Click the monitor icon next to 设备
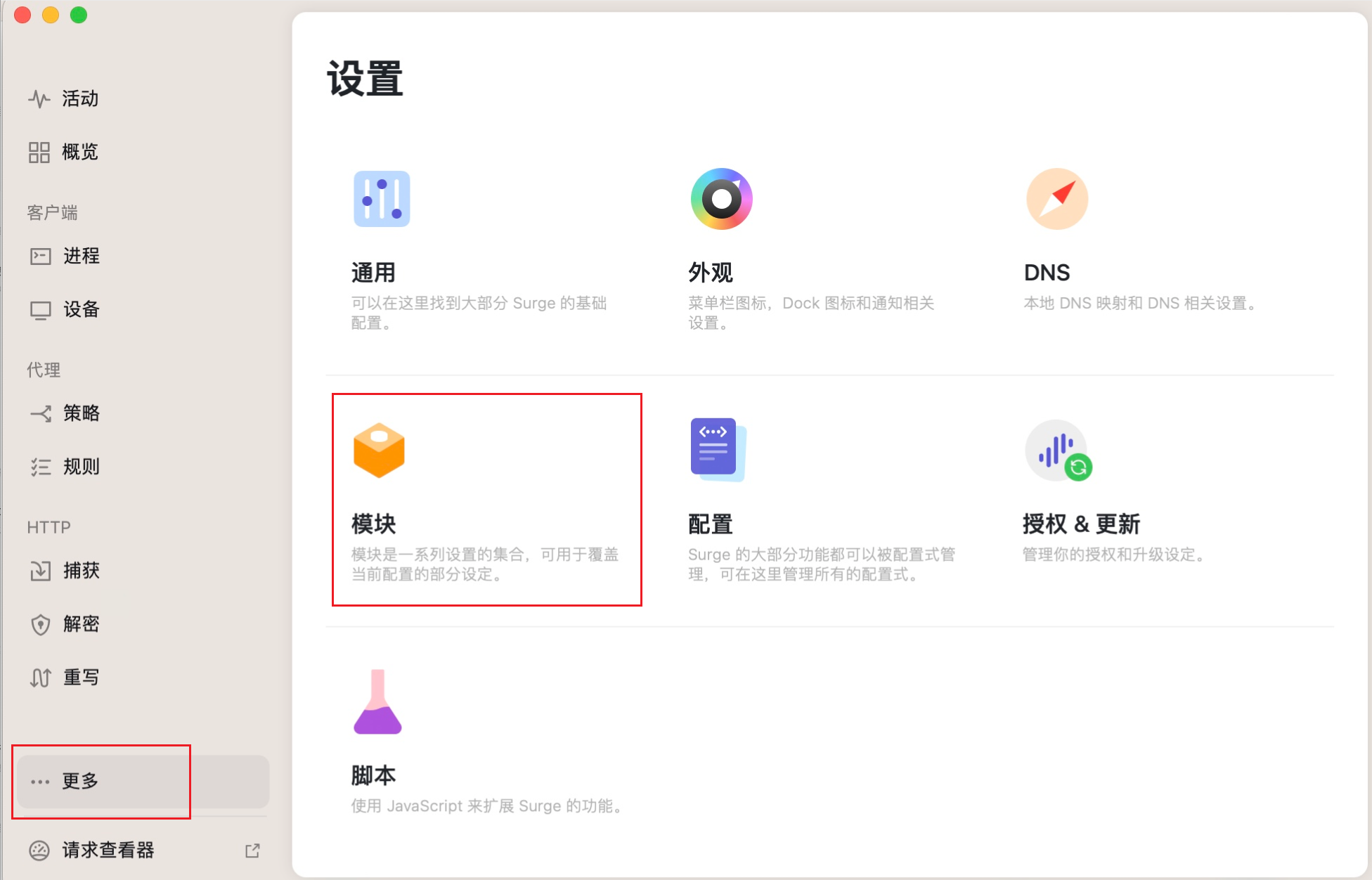This screenshot has width=1372, height=880. [40, 311]
